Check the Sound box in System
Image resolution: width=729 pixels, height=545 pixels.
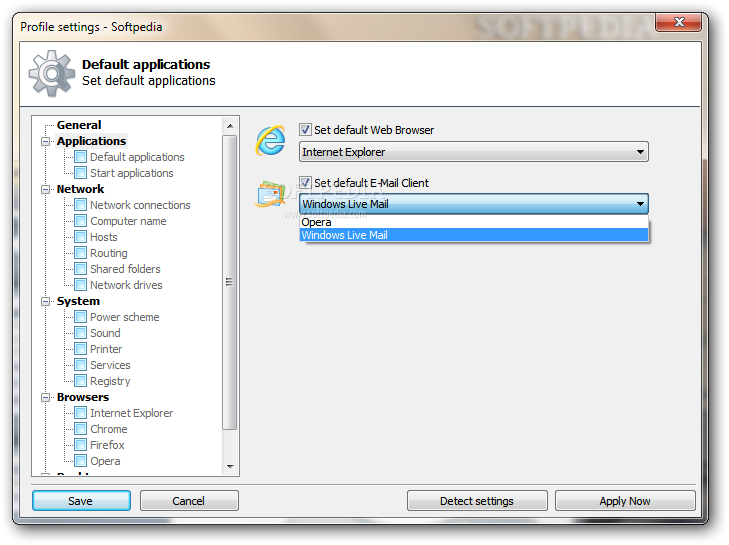pyautogui.click(x=80, y=333)
